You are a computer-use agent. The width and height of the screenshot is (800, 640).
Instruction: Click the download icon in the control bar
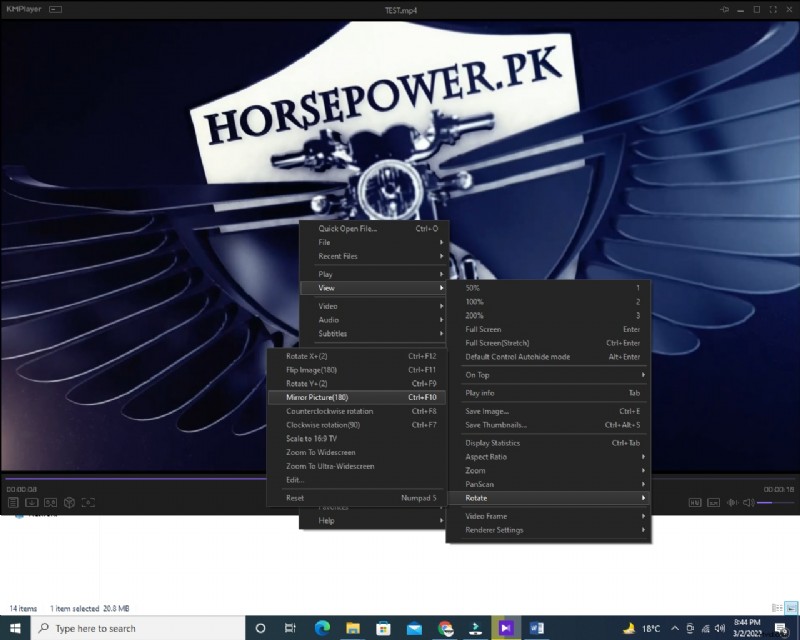point(31,503)
